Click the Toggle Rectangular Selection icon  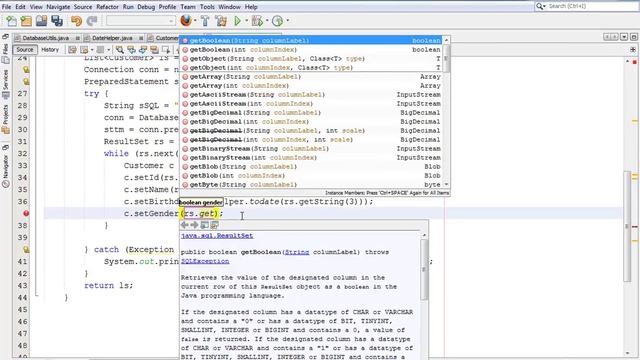[x=166, y=50]
